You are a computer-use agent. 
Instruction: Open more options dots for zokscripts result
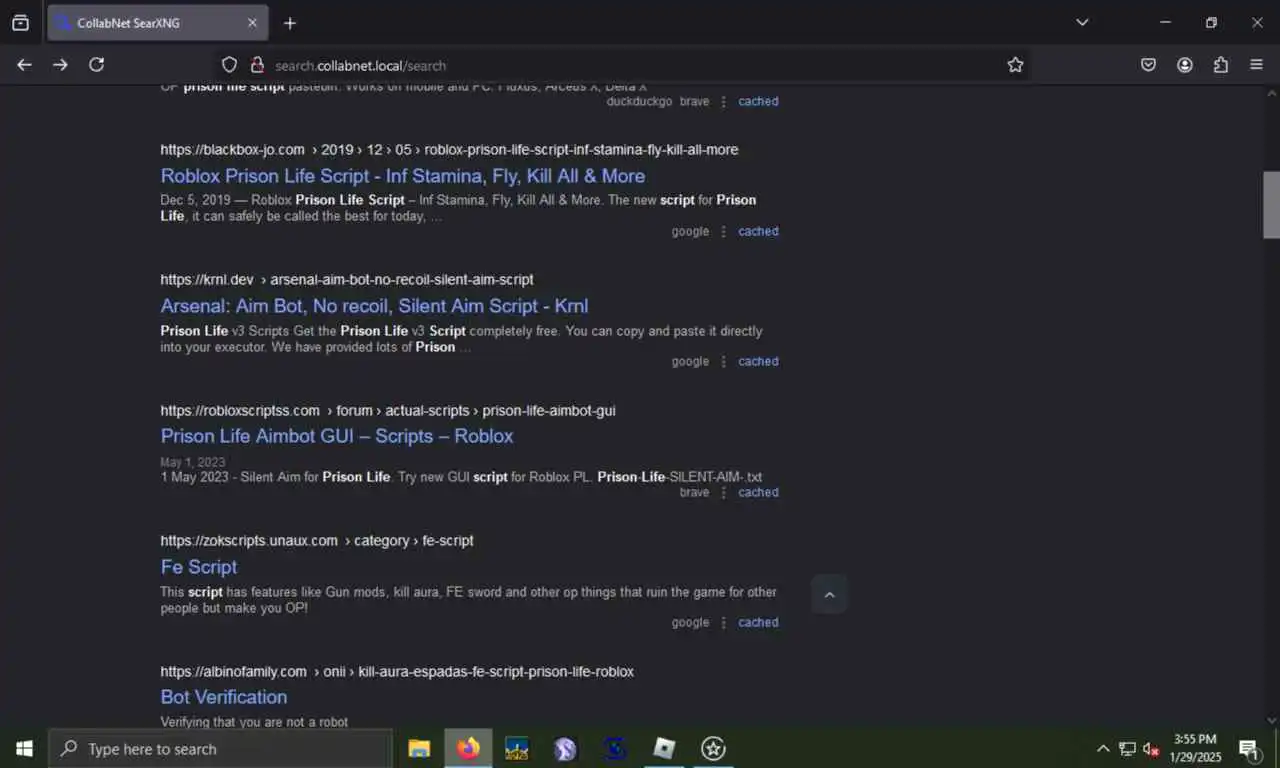pos(723,622)
